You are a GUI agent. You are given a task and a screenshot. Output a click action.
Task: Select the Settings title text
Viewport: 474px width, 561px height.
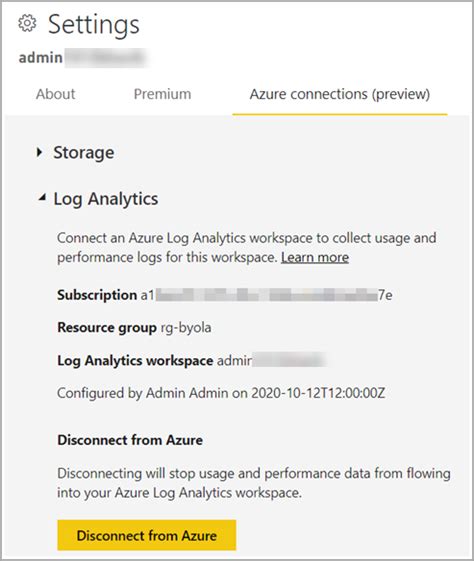tap(94, 25)
